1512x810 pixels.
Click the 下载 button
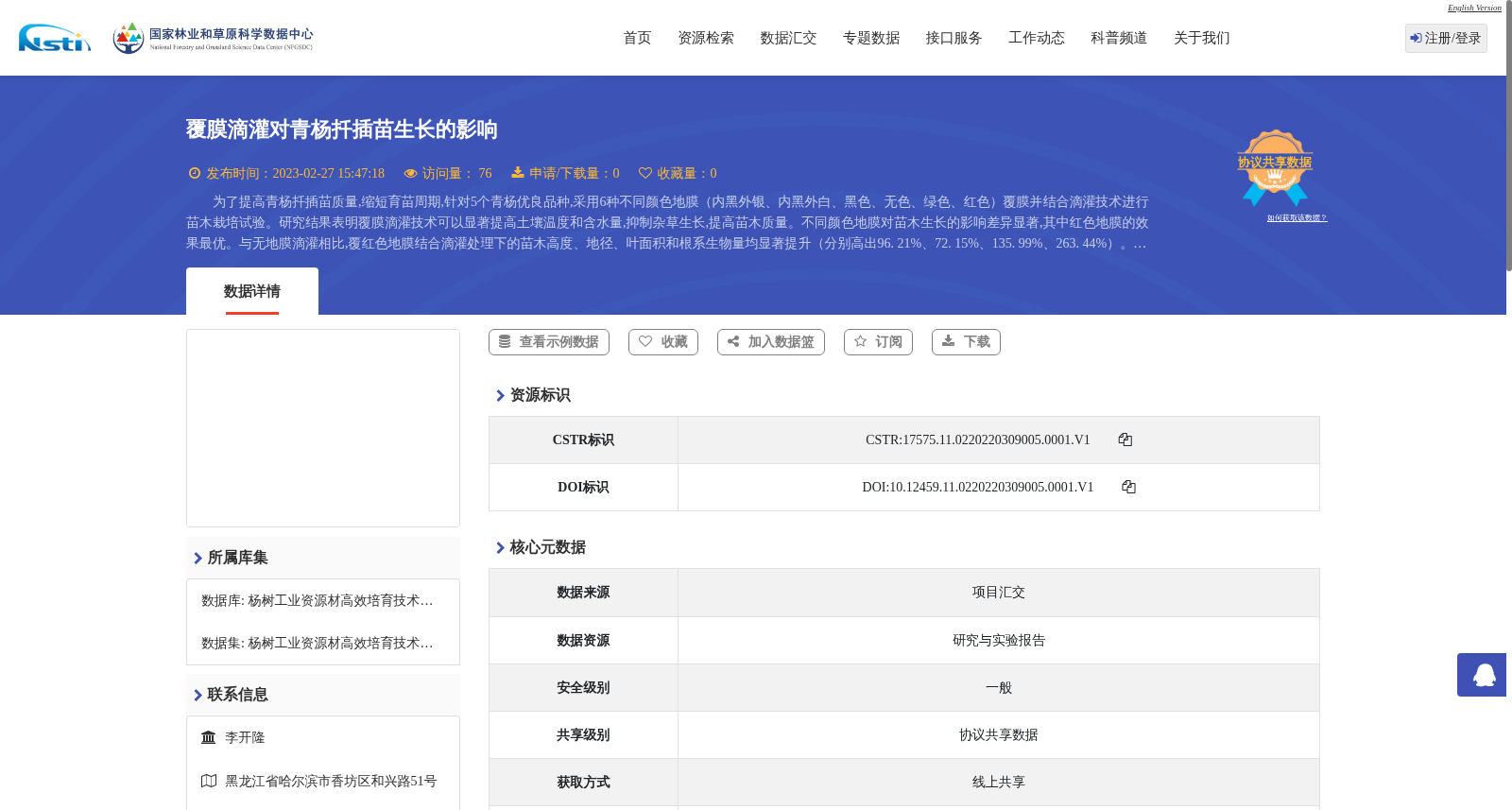click(x=966, y=342)
